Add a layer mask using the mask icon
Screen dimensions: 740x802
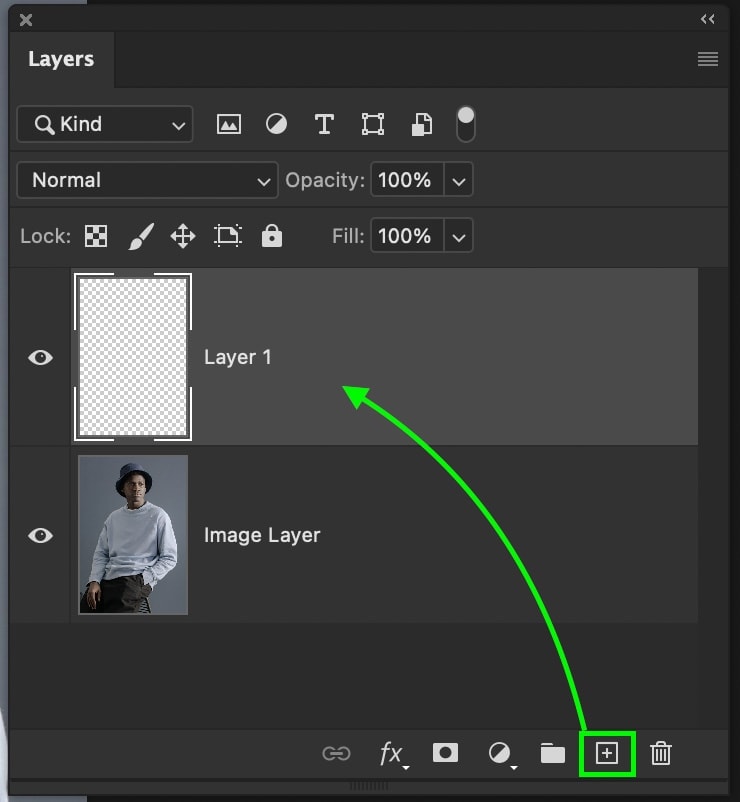click(x=445, y=753)
